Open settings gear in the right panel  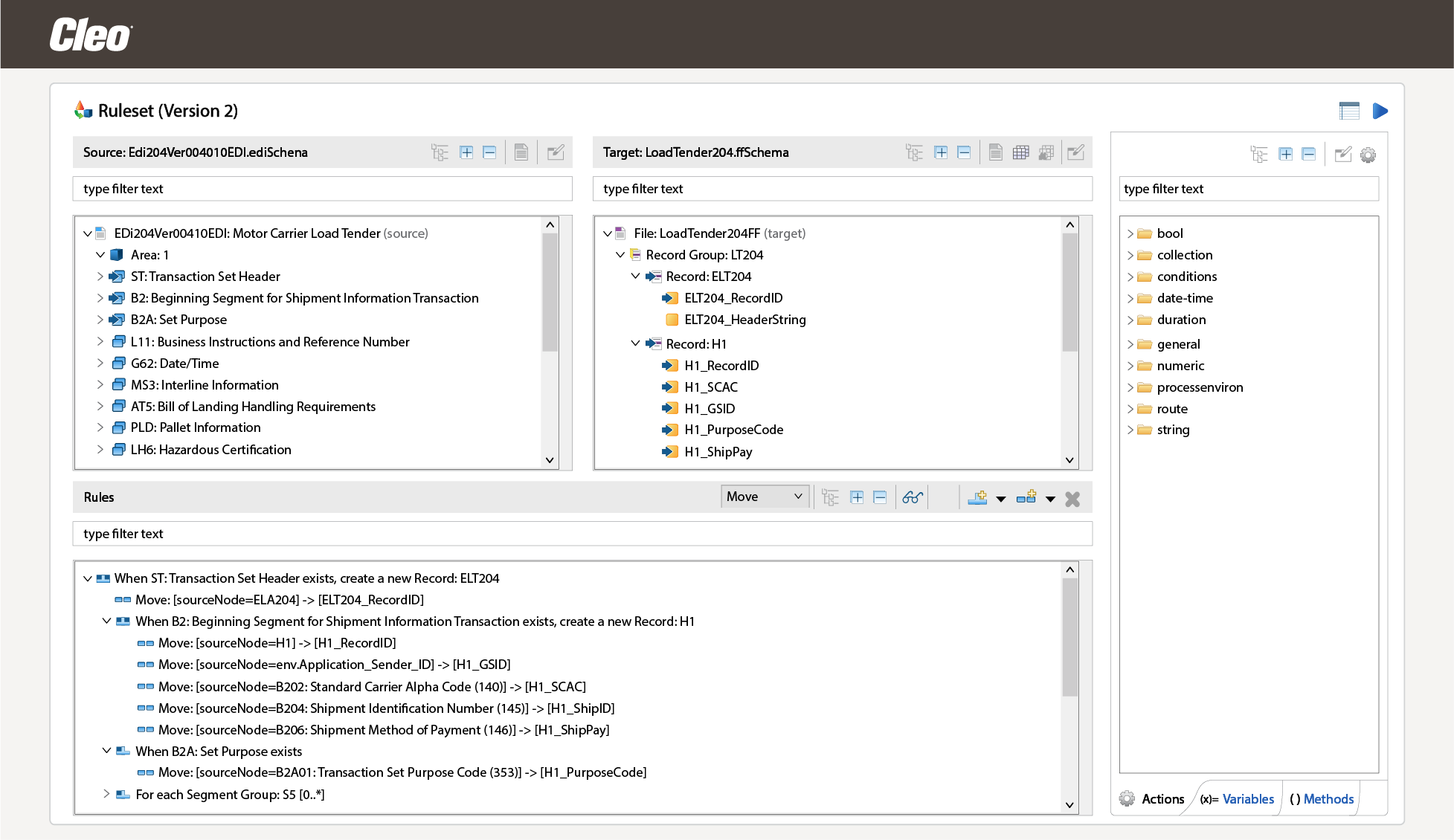[1368, 154]
